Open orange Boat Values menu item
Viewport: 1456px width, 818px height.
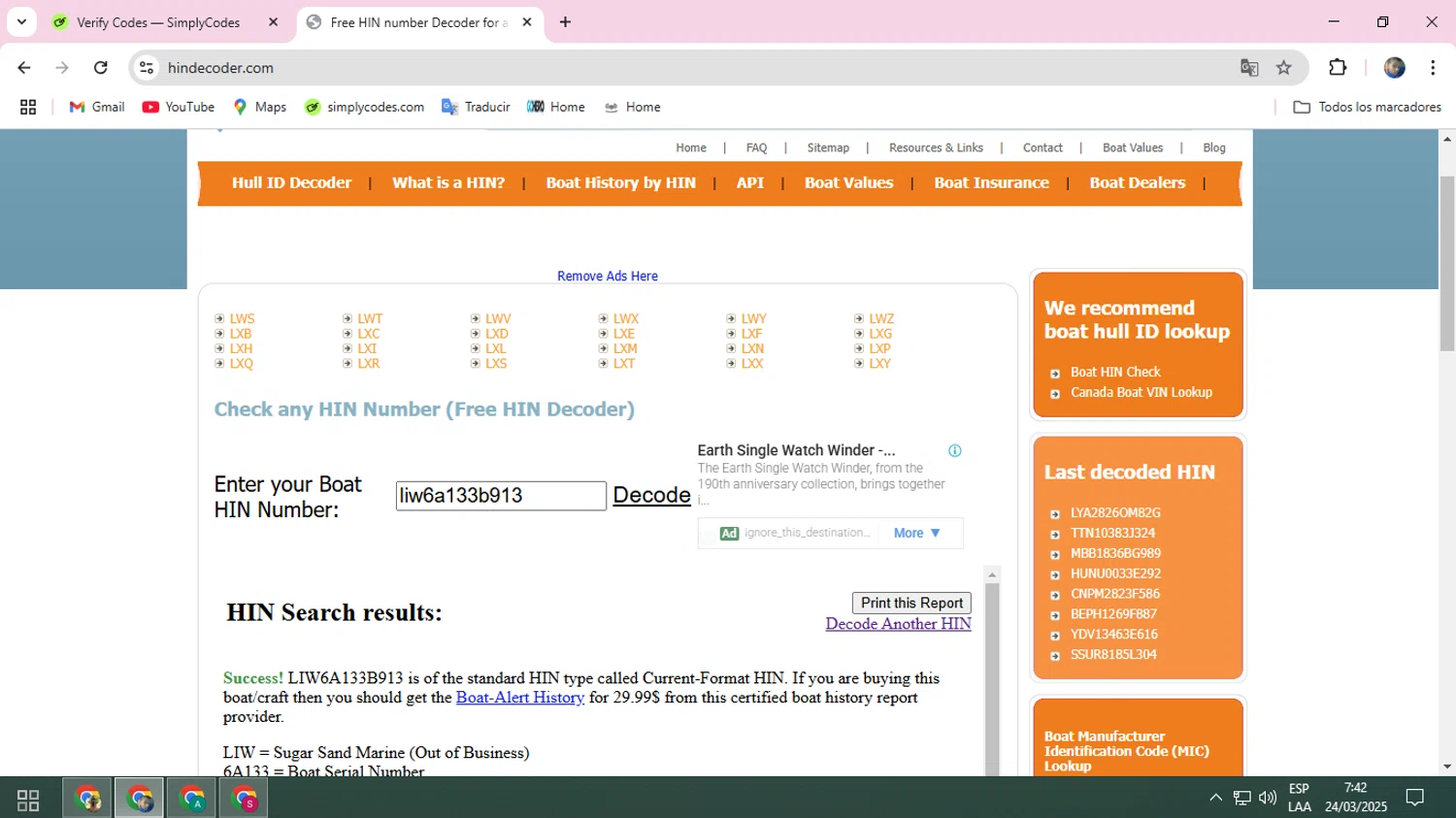tap(848, 182)
